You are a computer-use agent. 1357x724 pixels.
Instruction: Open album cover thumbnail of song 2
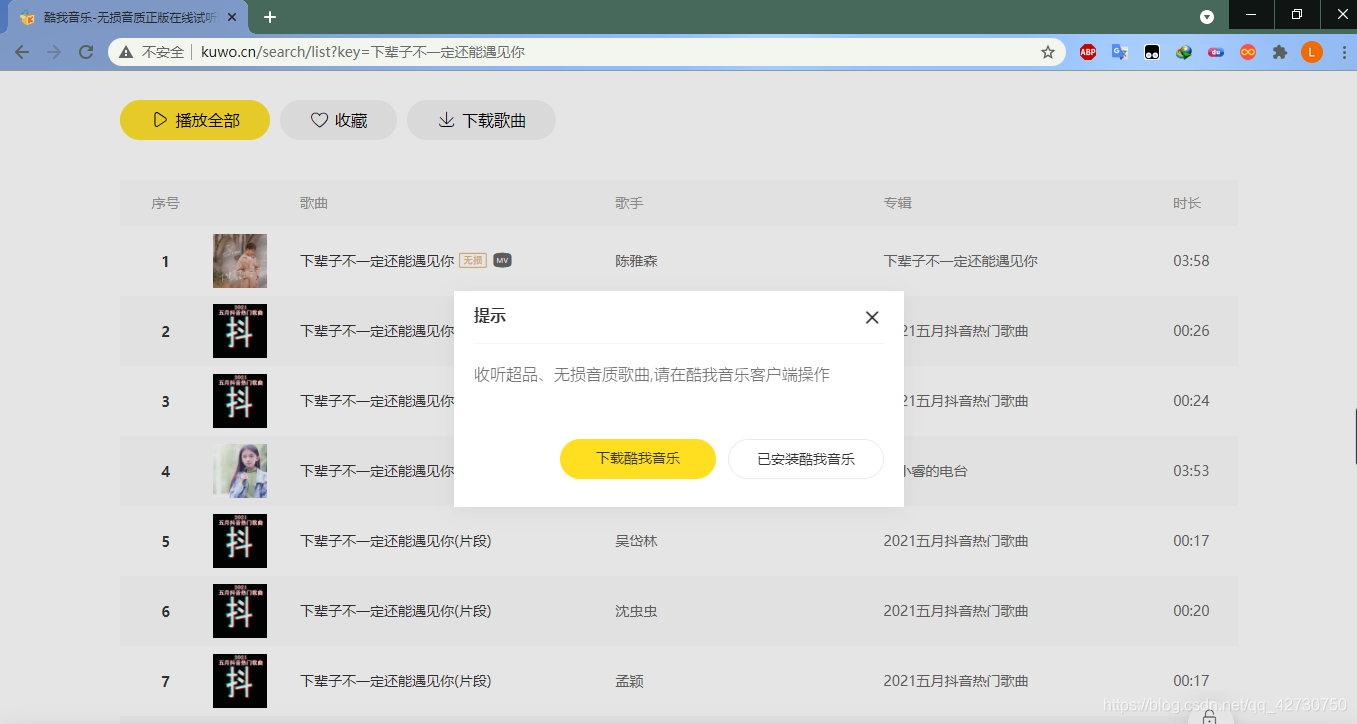[240, 331]
